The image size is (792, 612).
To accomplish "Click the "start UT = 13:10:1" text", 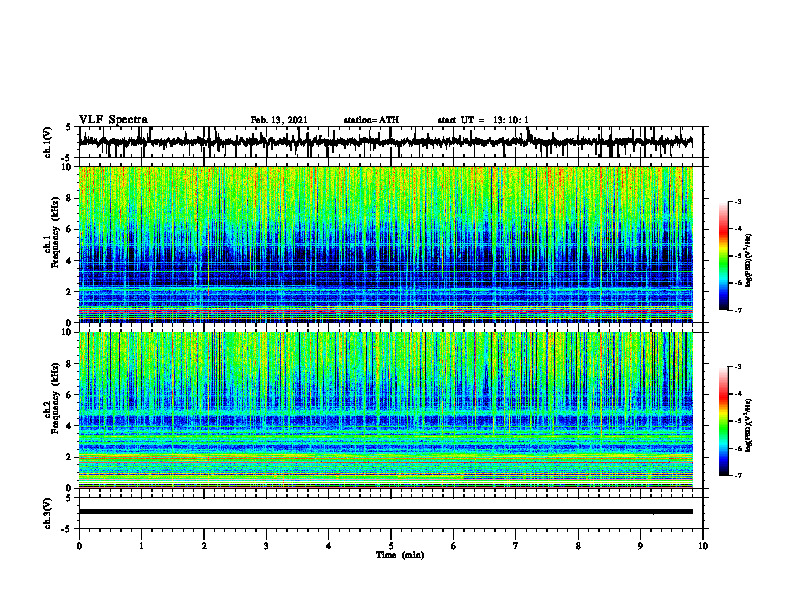I will [x=483, y=120].
